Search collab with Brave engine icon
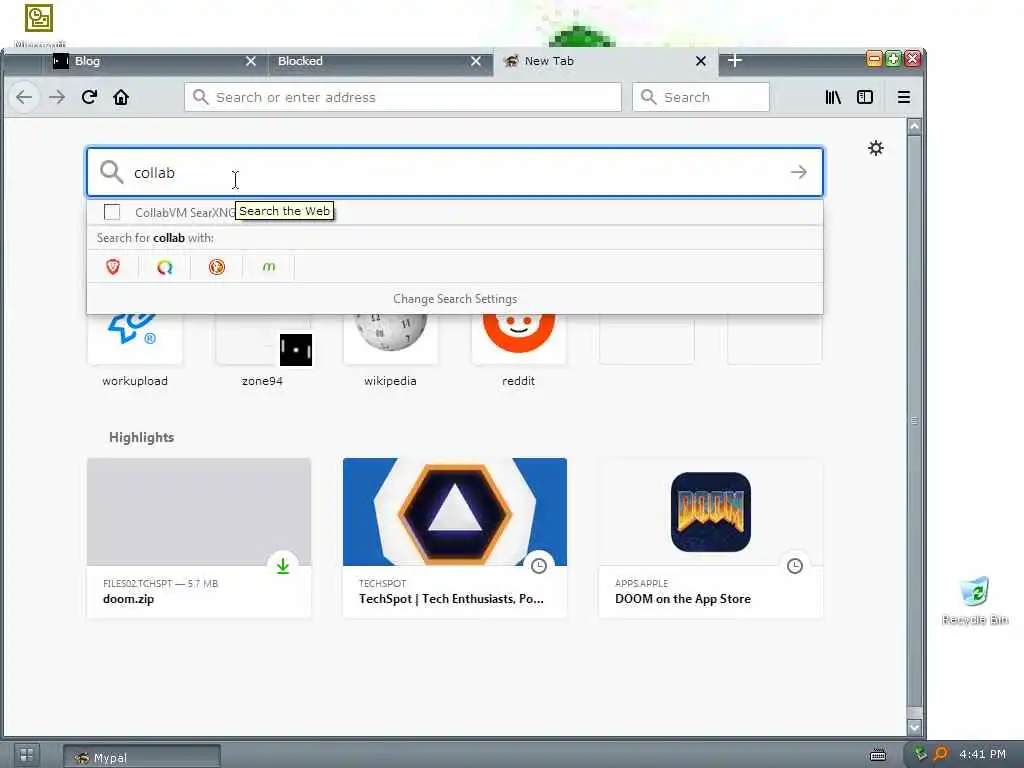The image size is (1024, 768). pyautogui.click(x=113, y=266)
